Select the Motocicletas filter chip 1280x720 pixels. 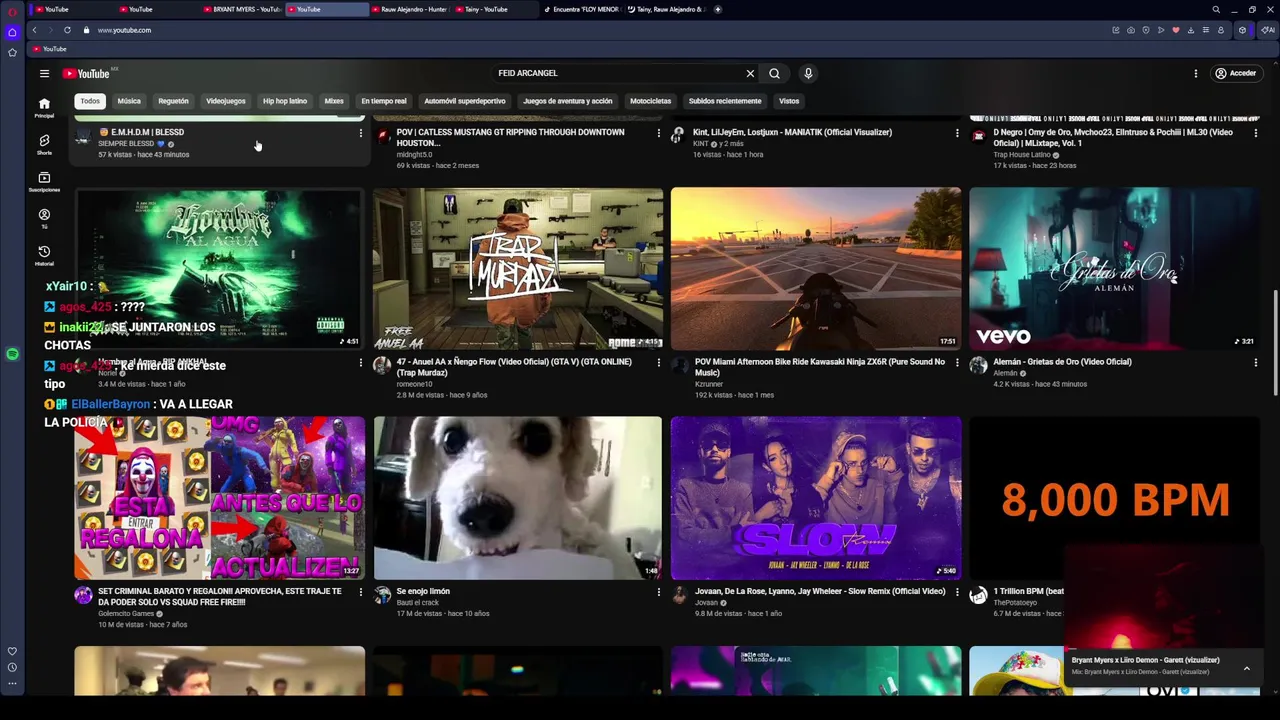click(x=650, y=101)
